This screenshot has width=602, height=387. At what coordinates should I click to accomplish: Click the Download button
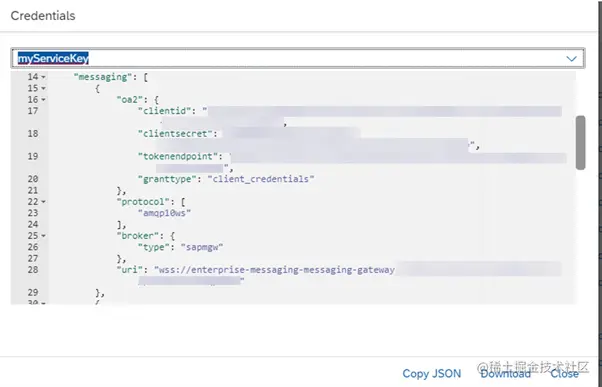pyautogui.click(x=506, y=374)
